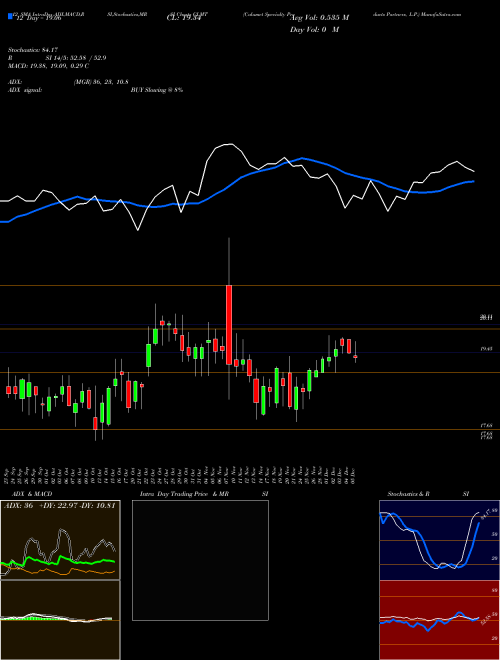Click the 'BUY Slowing @ 8%' signal text
500x660 pixels.
coord(157,90)
